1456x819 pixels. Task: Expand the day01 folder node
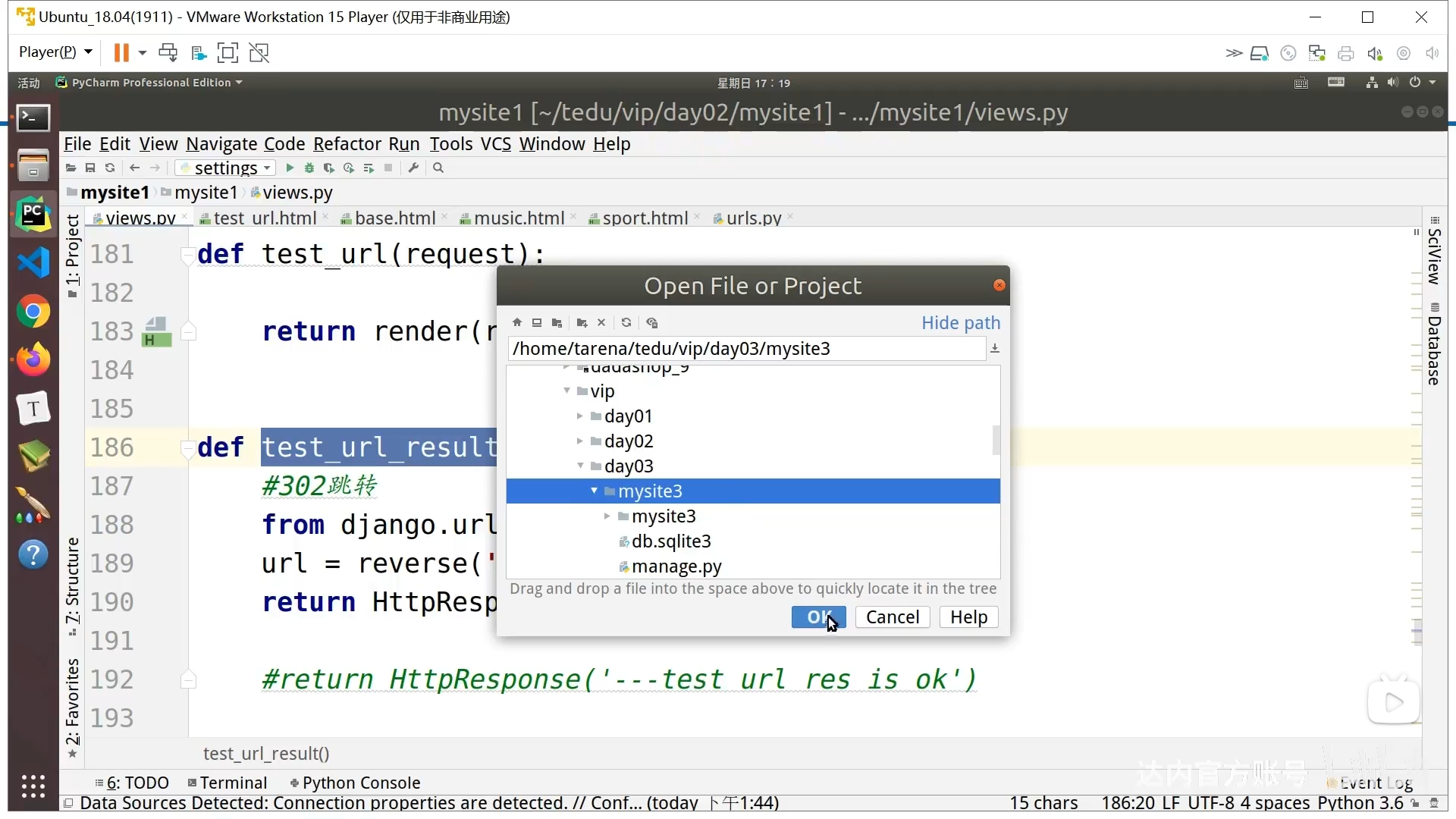click(x=580, y=416)
